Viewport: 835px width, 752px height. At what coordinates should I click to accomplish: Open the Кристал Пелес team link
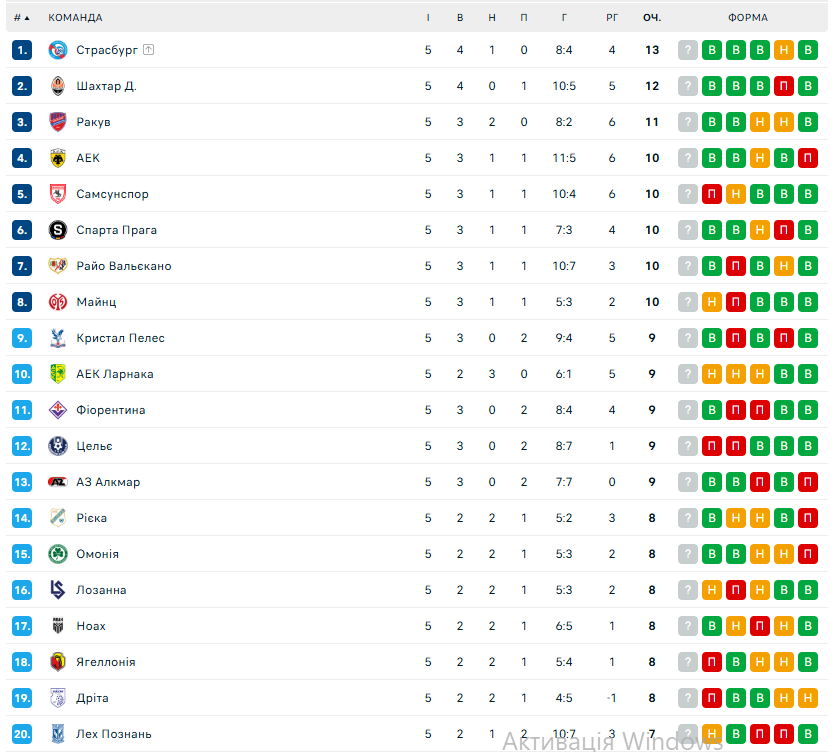[120, 338]
